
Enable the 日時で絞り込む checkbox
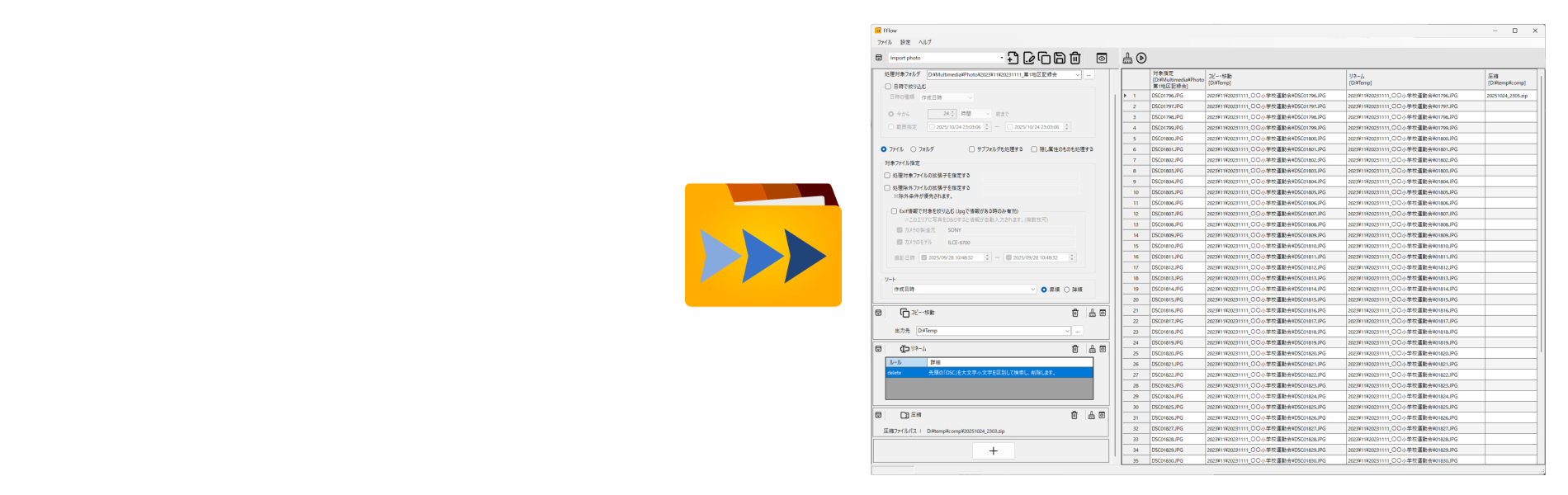(x=889, y=87)
